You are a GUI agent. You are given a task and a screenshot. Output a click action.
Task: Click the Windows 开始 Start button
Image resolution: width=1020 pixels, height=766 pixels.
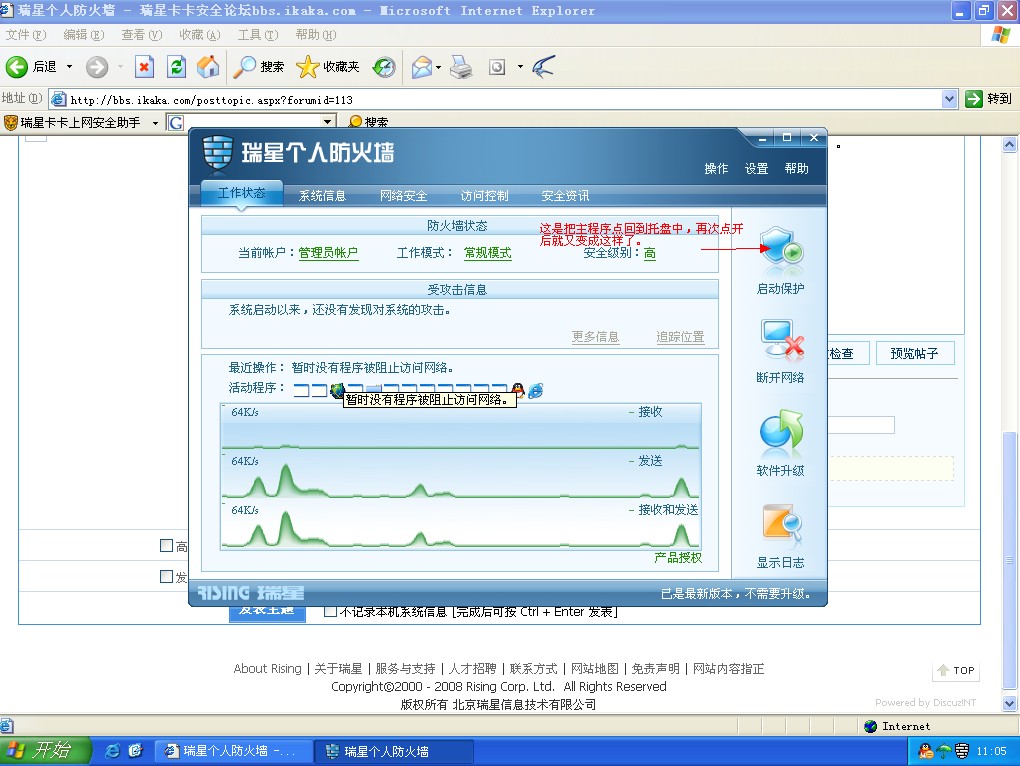pos(45,750)
